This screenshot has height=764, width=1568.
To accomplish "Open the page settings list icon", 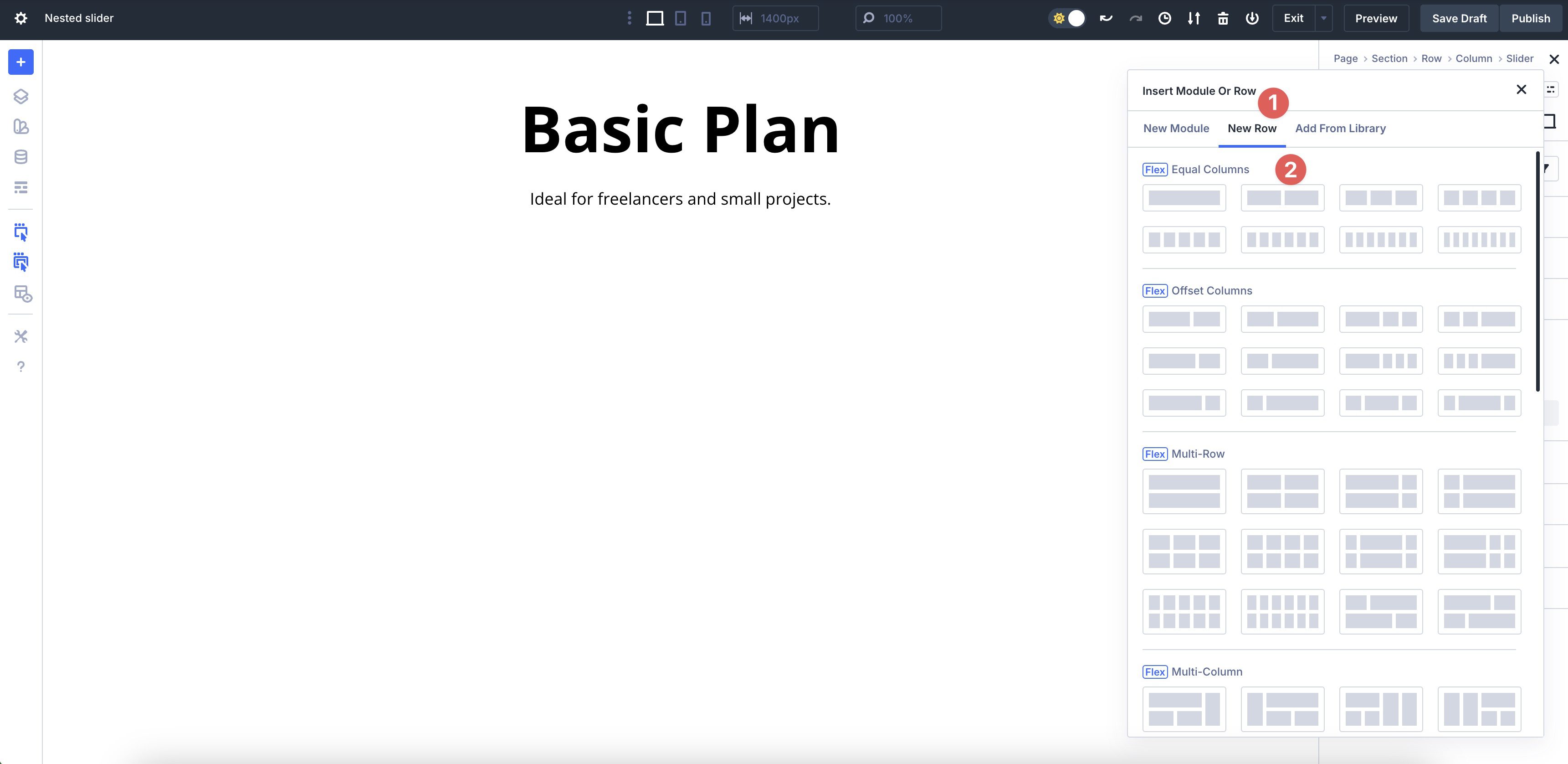I will pos(20,187).
